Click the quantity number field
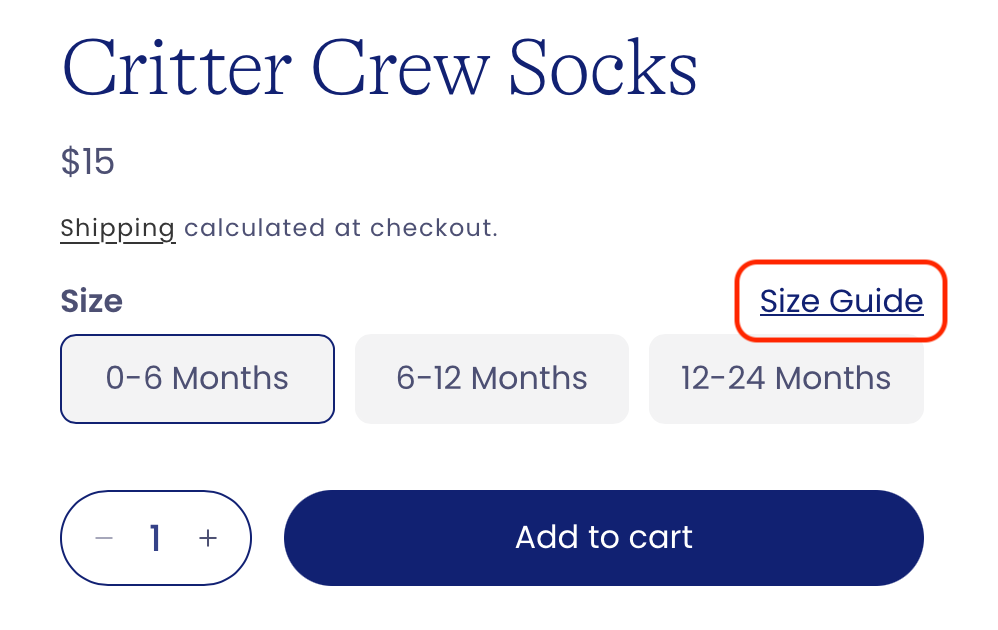The width and height of the screenshot is (998, 630). coord(155,538)
